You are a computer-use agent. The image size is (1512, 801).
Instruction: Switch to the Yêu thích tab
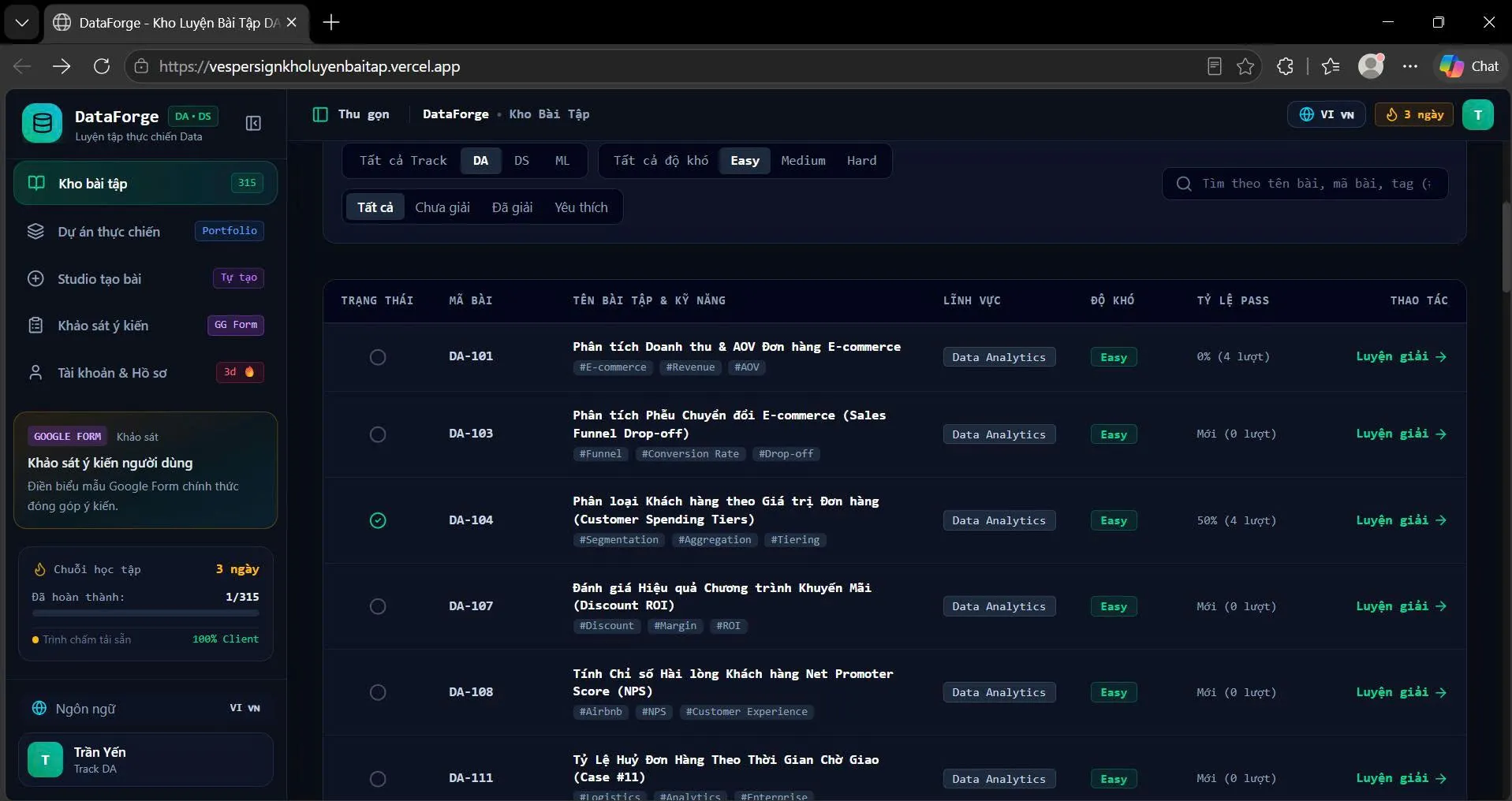tap(581, 207)
